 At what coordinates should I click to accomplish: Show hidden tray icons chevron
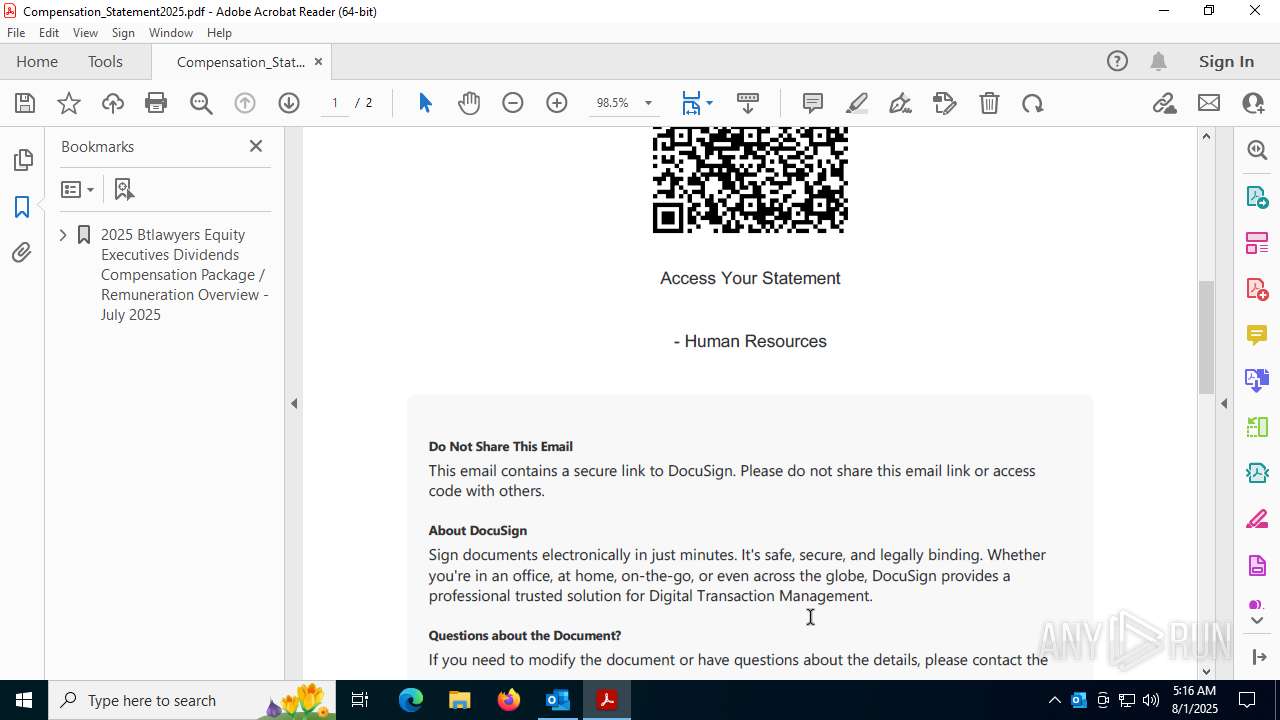click(x=1054, y=700)
